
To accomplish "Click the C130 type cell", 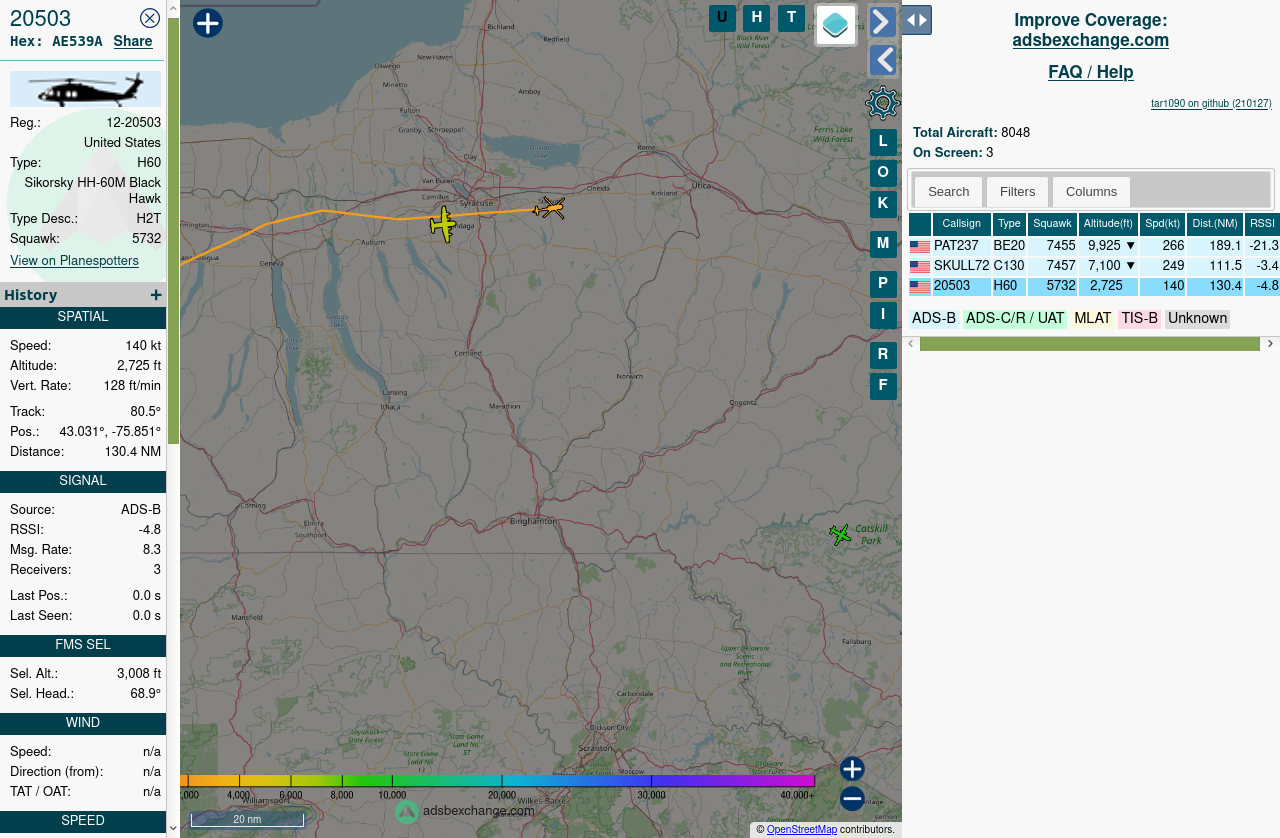I will [x=1009, y=266].
